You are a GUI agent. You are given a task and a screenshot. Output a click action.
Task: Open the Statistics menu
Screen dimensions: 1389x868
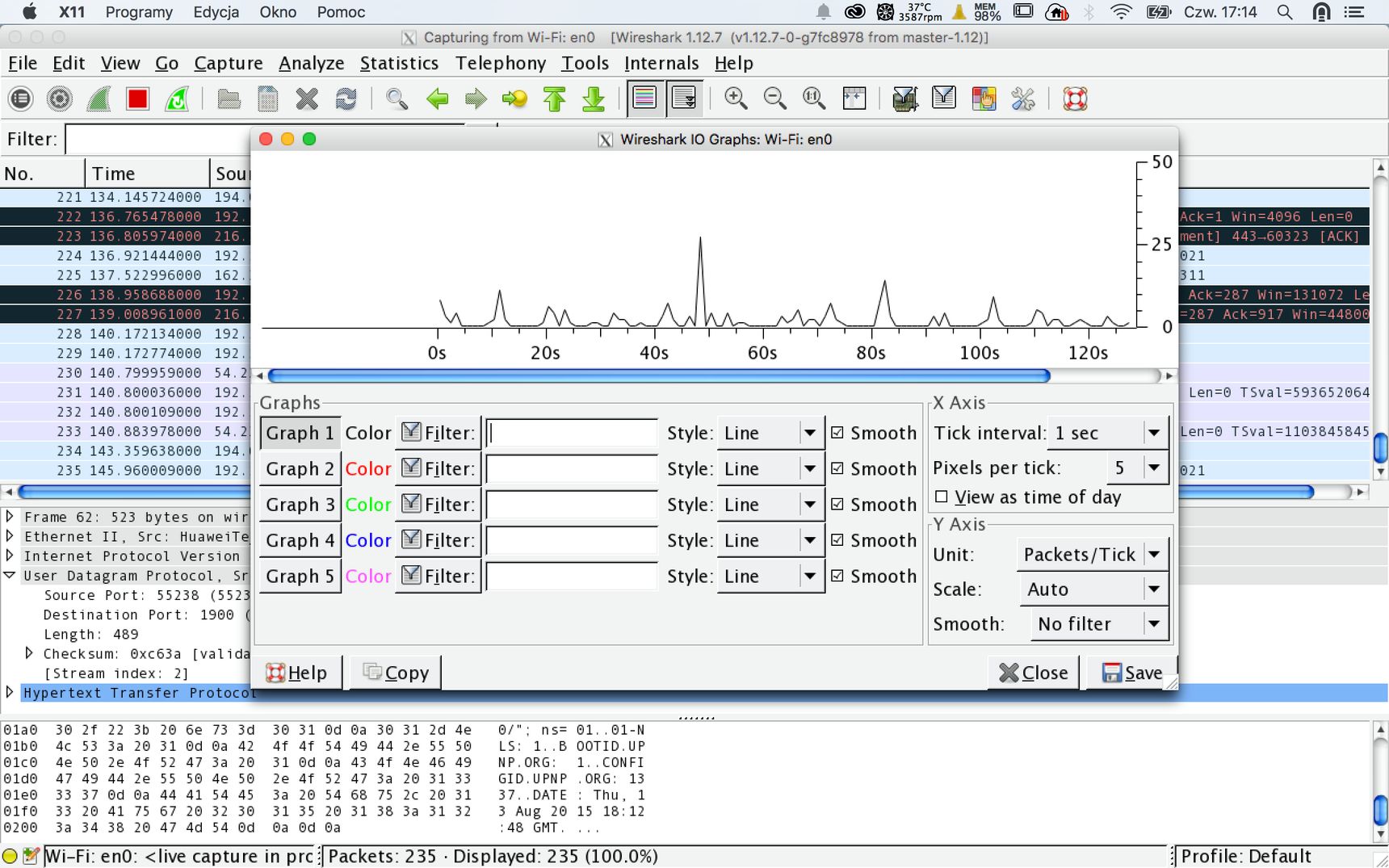(x=399, y=63)
